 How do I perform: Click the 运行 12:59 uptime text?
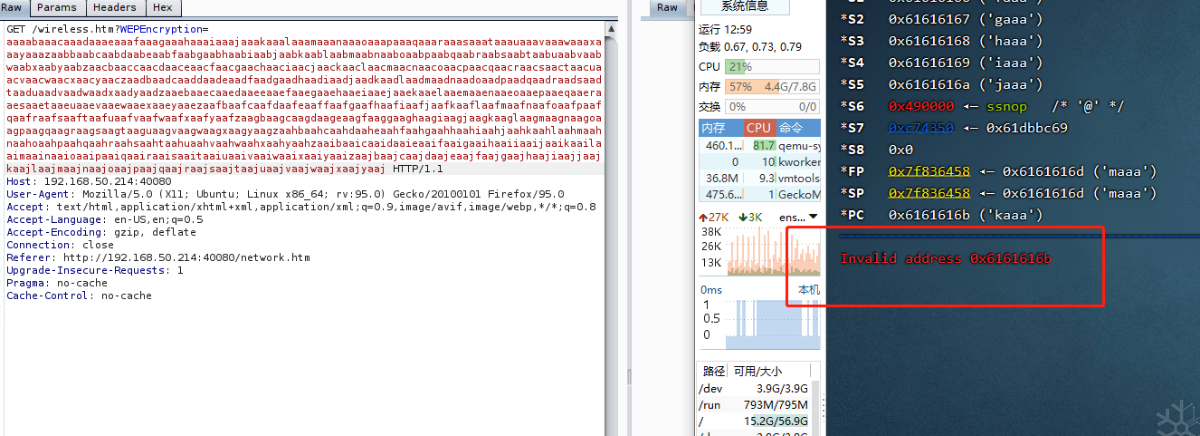(725, 29)
